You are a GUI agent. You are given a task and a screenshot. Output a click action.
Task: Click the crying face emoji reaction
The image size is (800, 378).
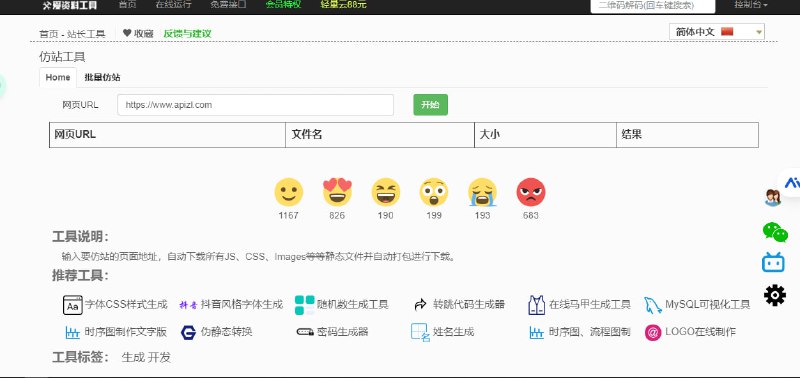tap(482, 192)
